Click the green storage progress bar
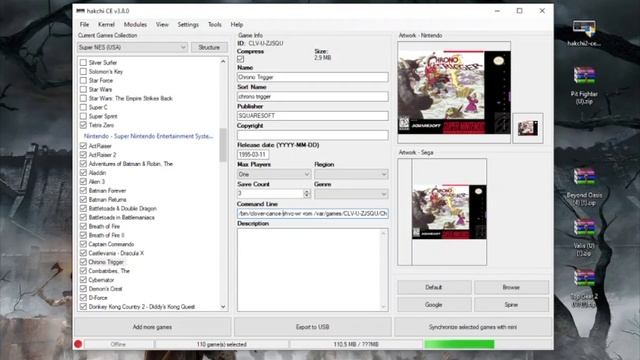The width and height of the screenshot is (640, 360). [459, 344]
